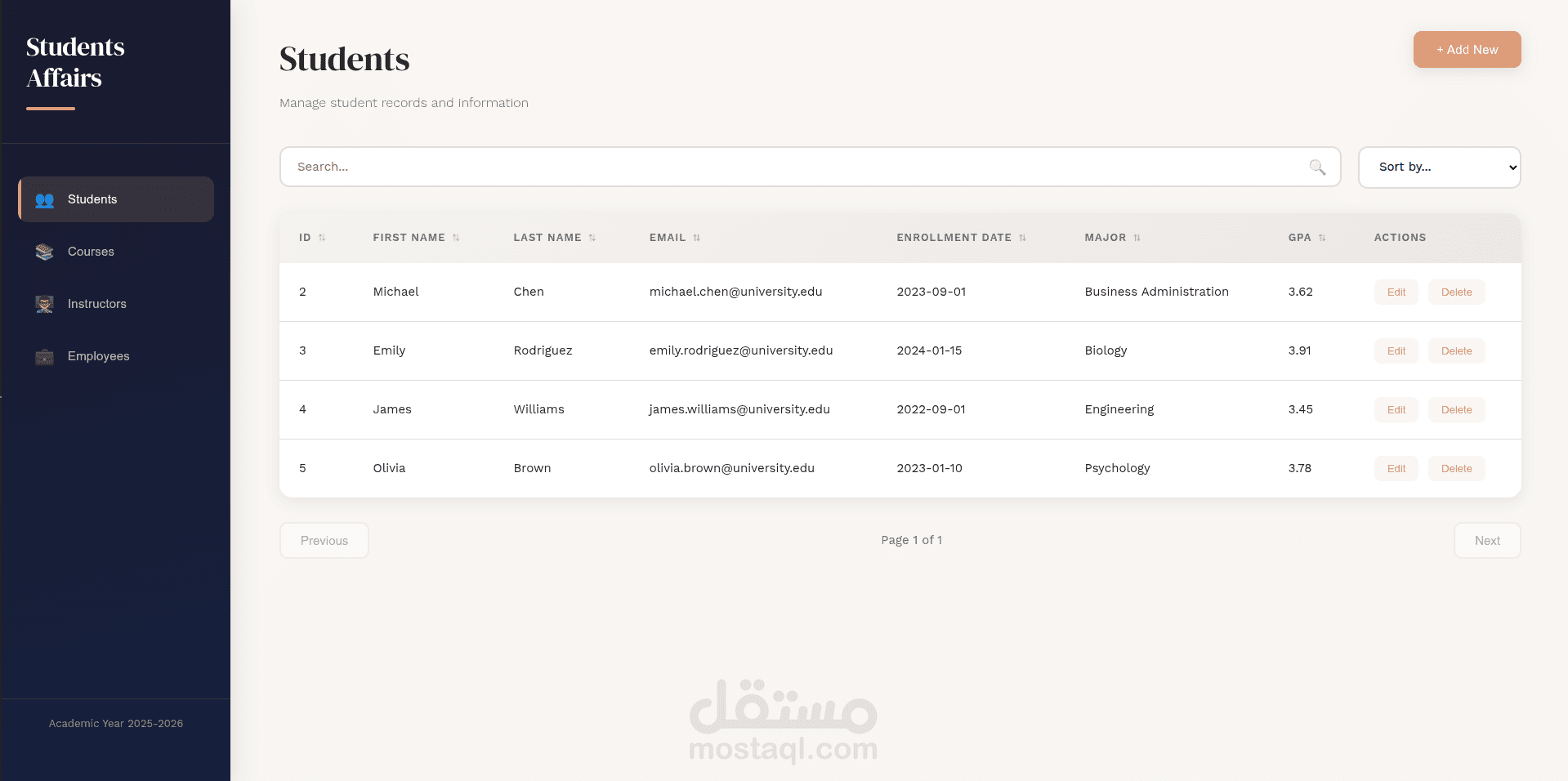Click the magnifying glass search icon
This screenshot has height=781, width=1568.
click(x=1317, y=167)
